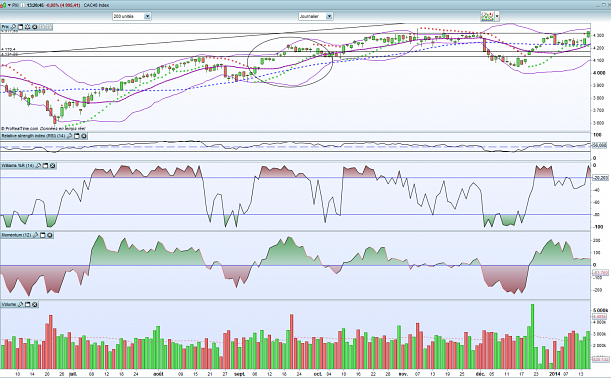Click Volume panel window icon

(x=27, y=304)
